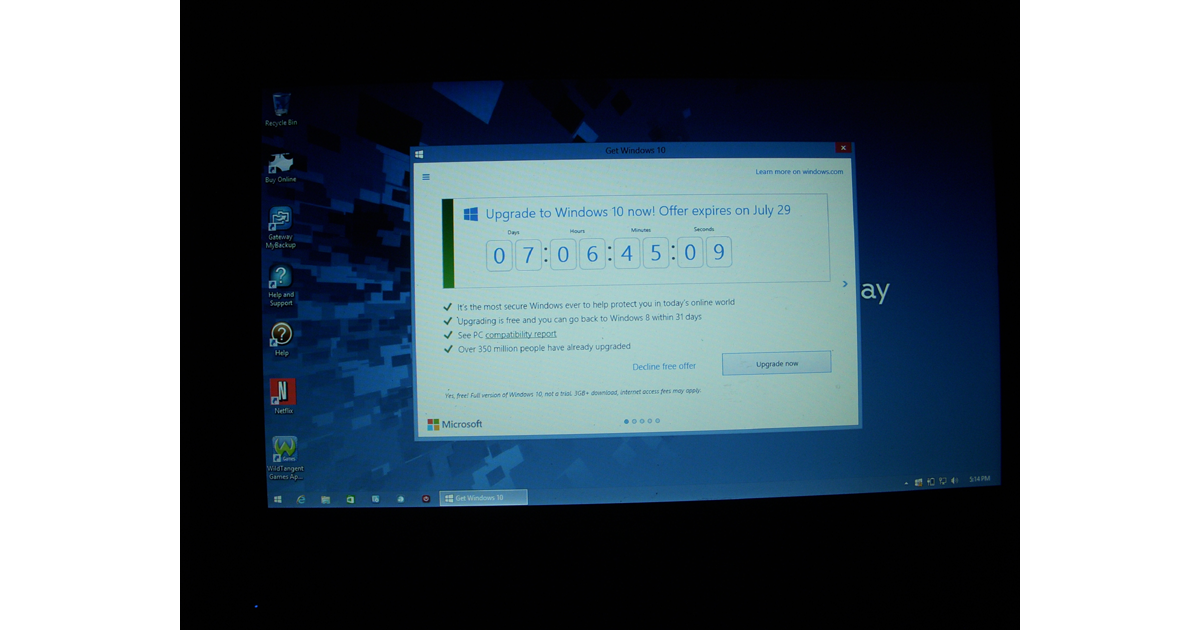Open the hamburger menu in Get Windows 10
This screenshot has width=1200, height=630.
tap(426, 177)
